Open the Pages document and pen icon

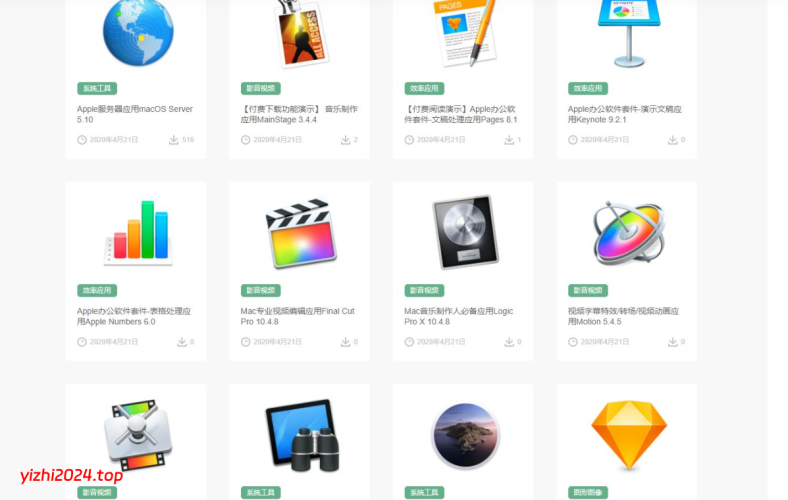tap(465, 33)
